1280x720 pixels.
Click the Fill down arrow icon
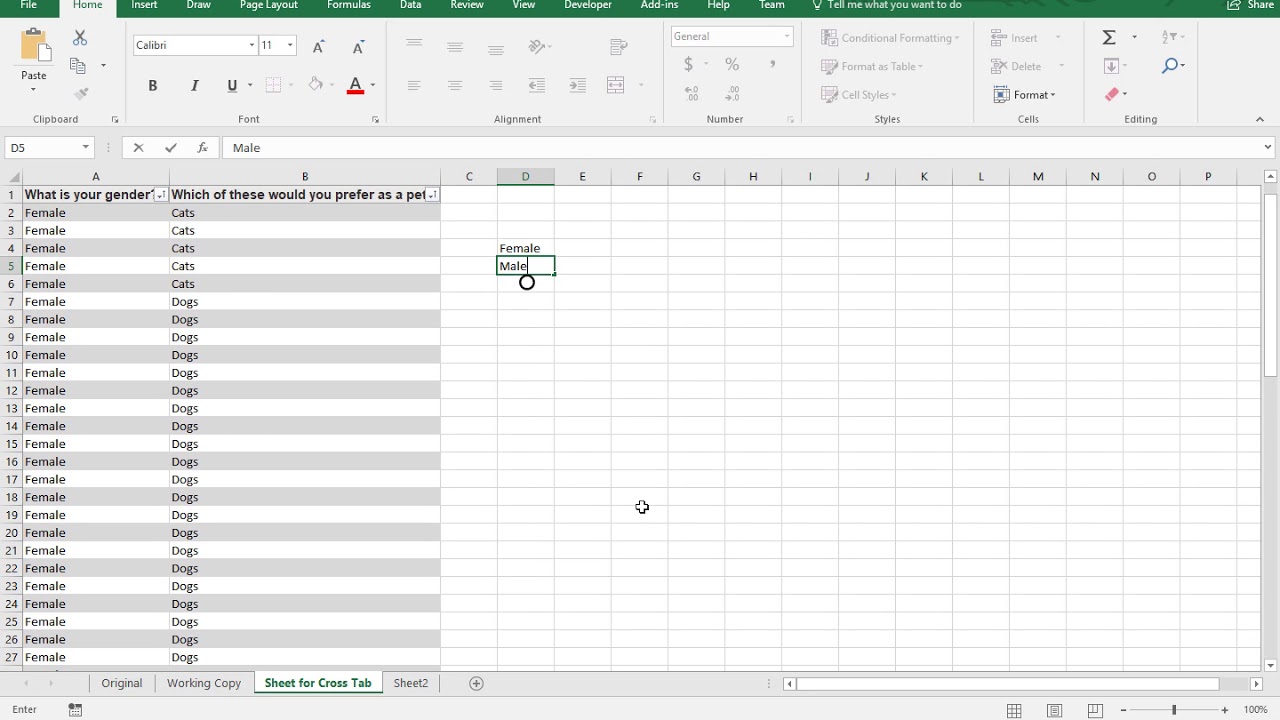(1111, 66)
